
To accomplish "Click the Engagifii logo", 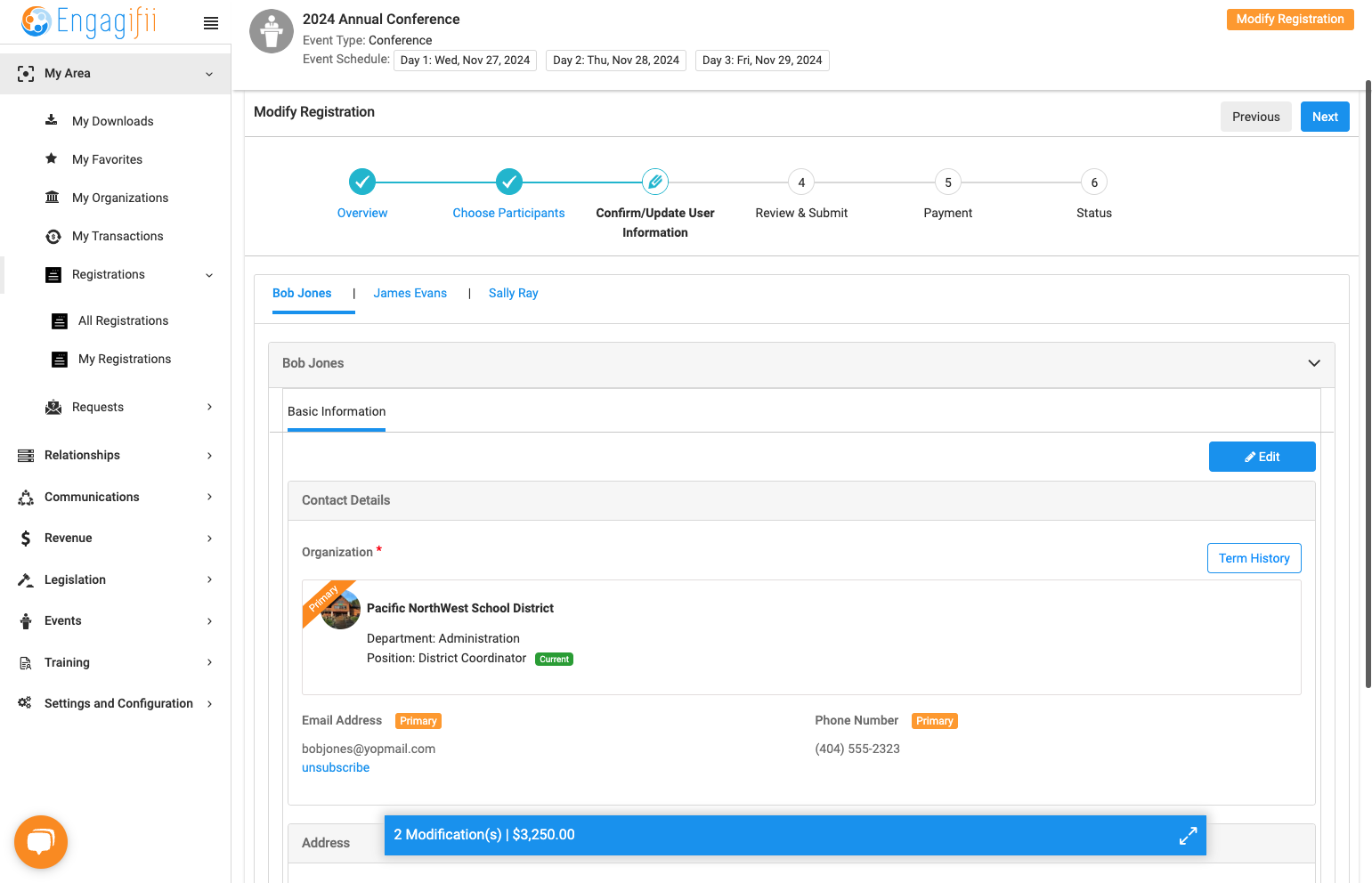I will [x=89, y=21].
